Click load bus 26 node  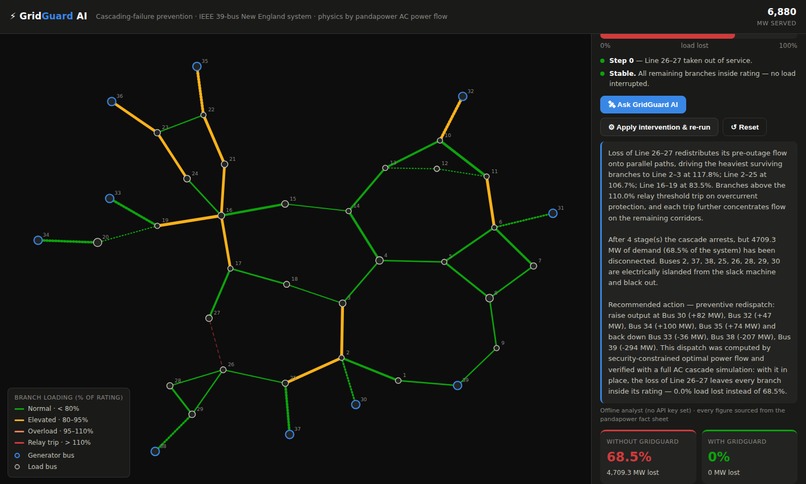(x=223, y=369)
